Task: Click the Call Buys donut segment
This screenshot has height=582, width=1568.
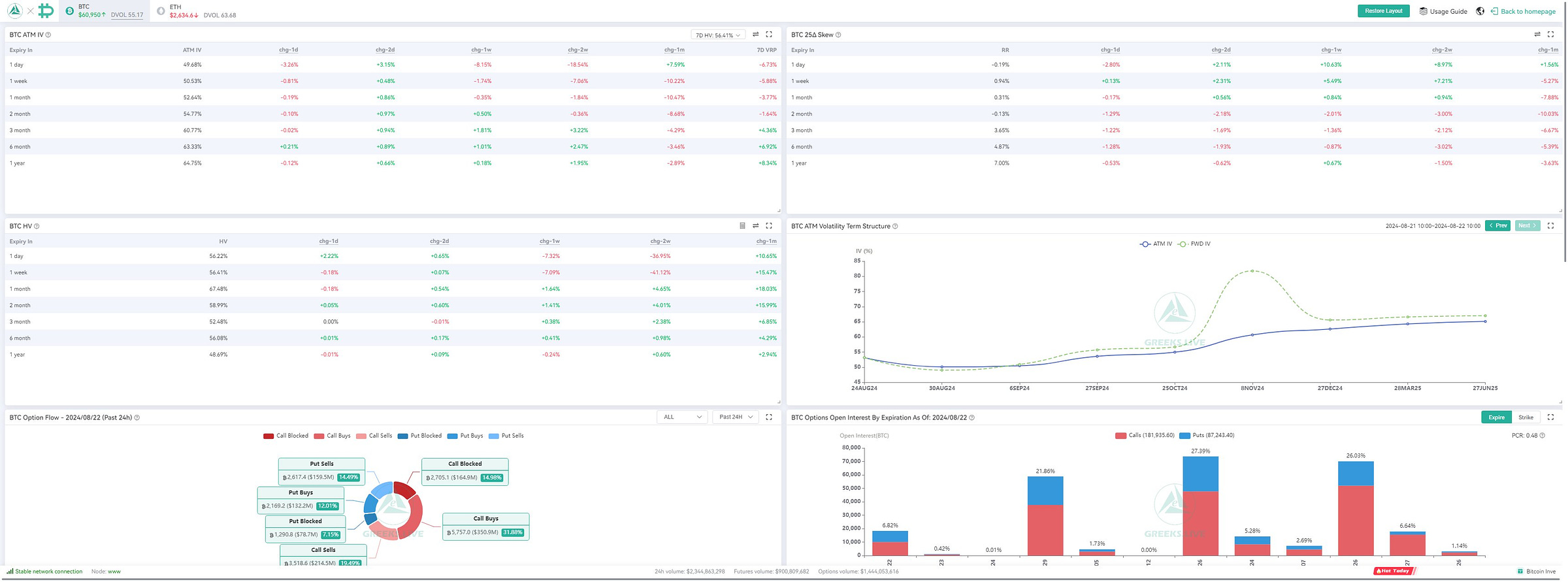Action: pos(415,516)
